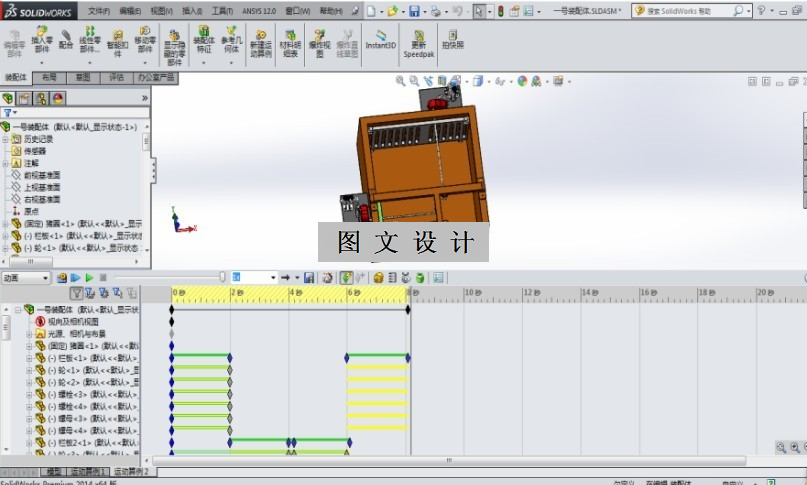Open the 工具(T) menu
Image resolution: width=807 pixels, height=485 pixels.
coord(222,11)
